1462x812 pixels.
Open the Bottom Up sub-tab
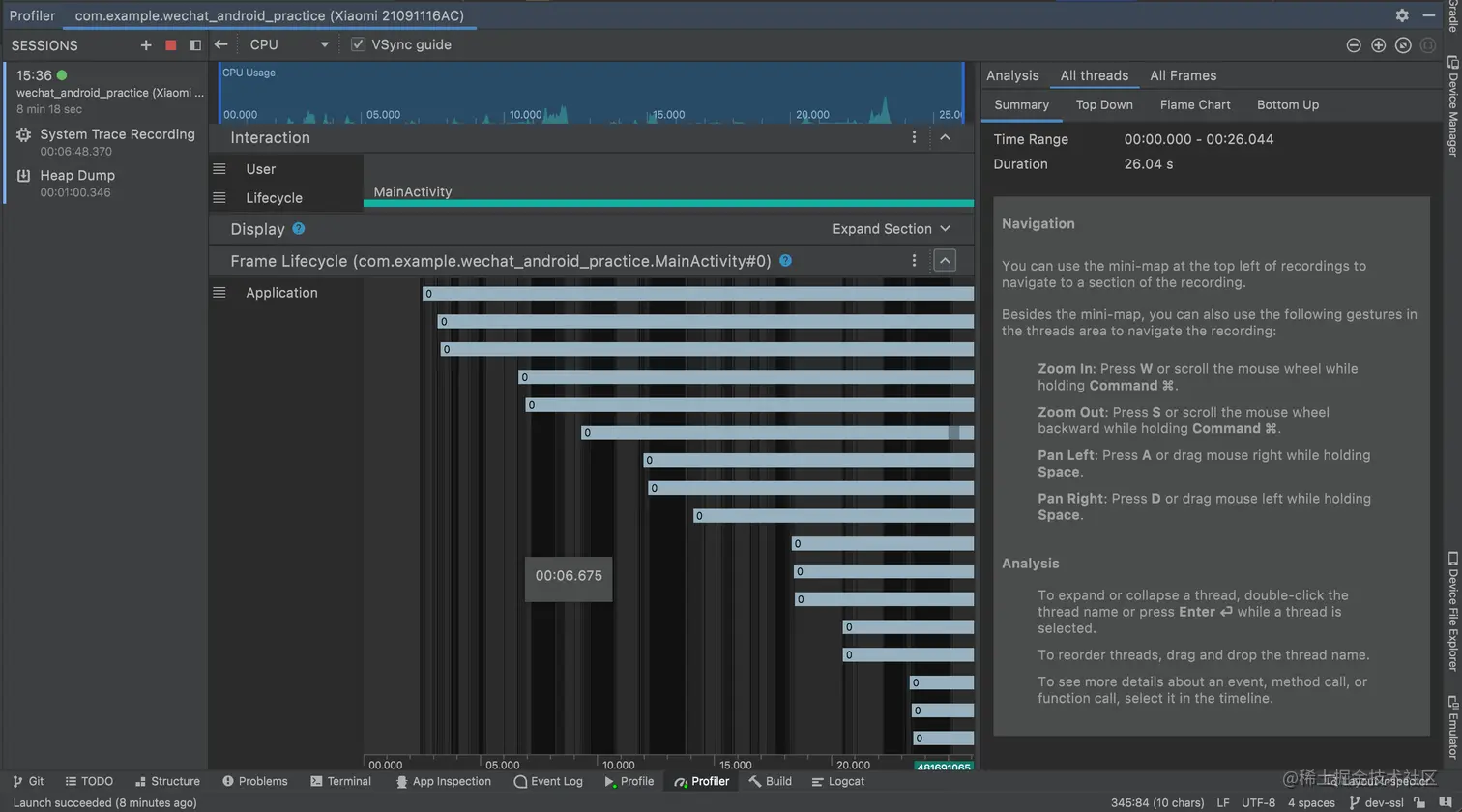(x=1288, y=104)
